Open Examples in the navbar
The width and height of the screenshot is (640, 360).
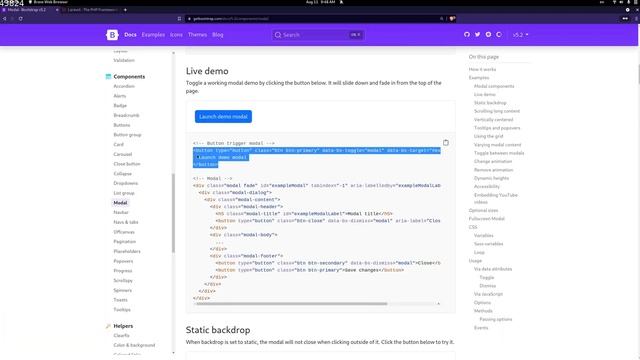coord(153,35)
